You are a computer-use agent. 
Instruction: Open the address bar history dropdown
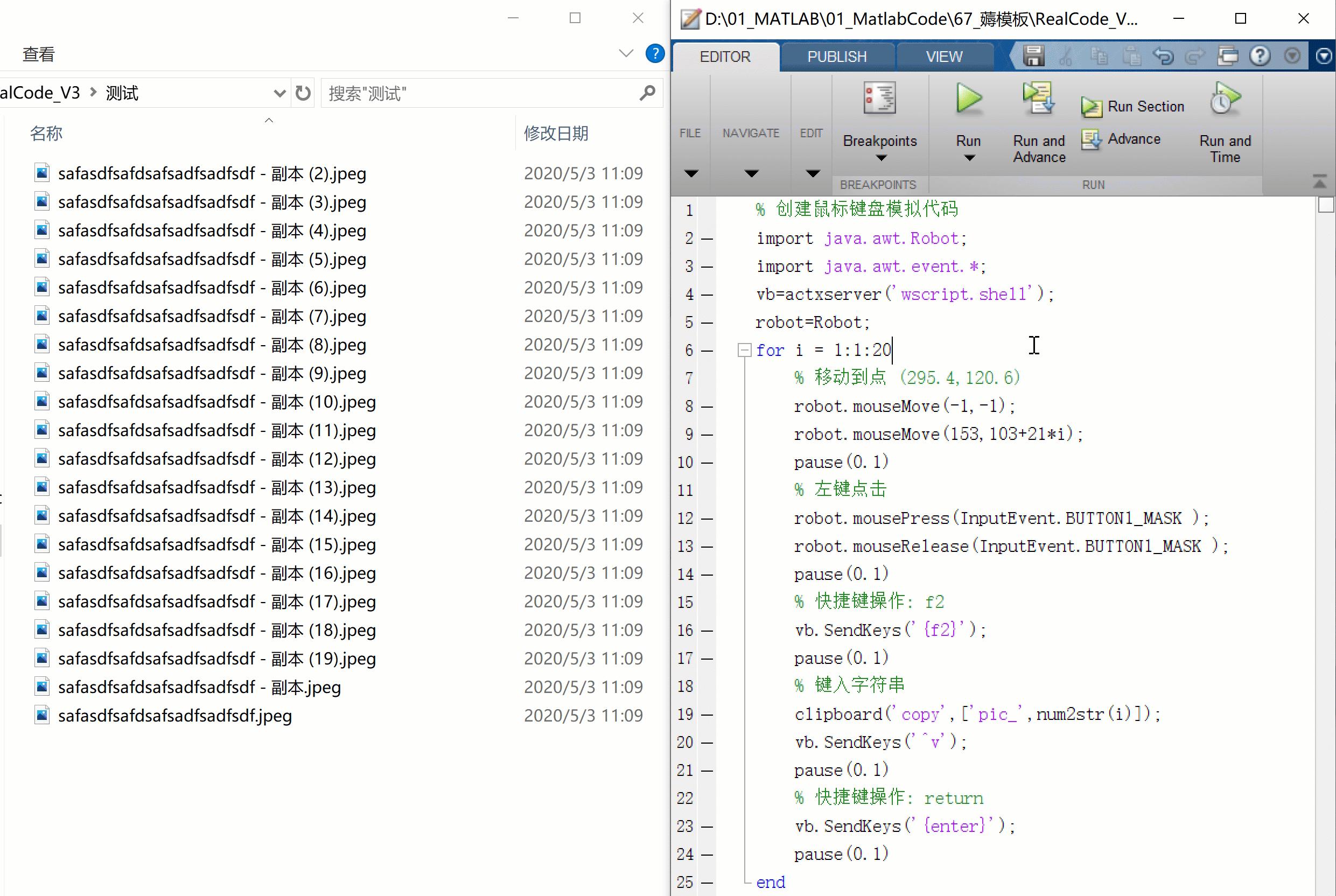tap(279, 93)
